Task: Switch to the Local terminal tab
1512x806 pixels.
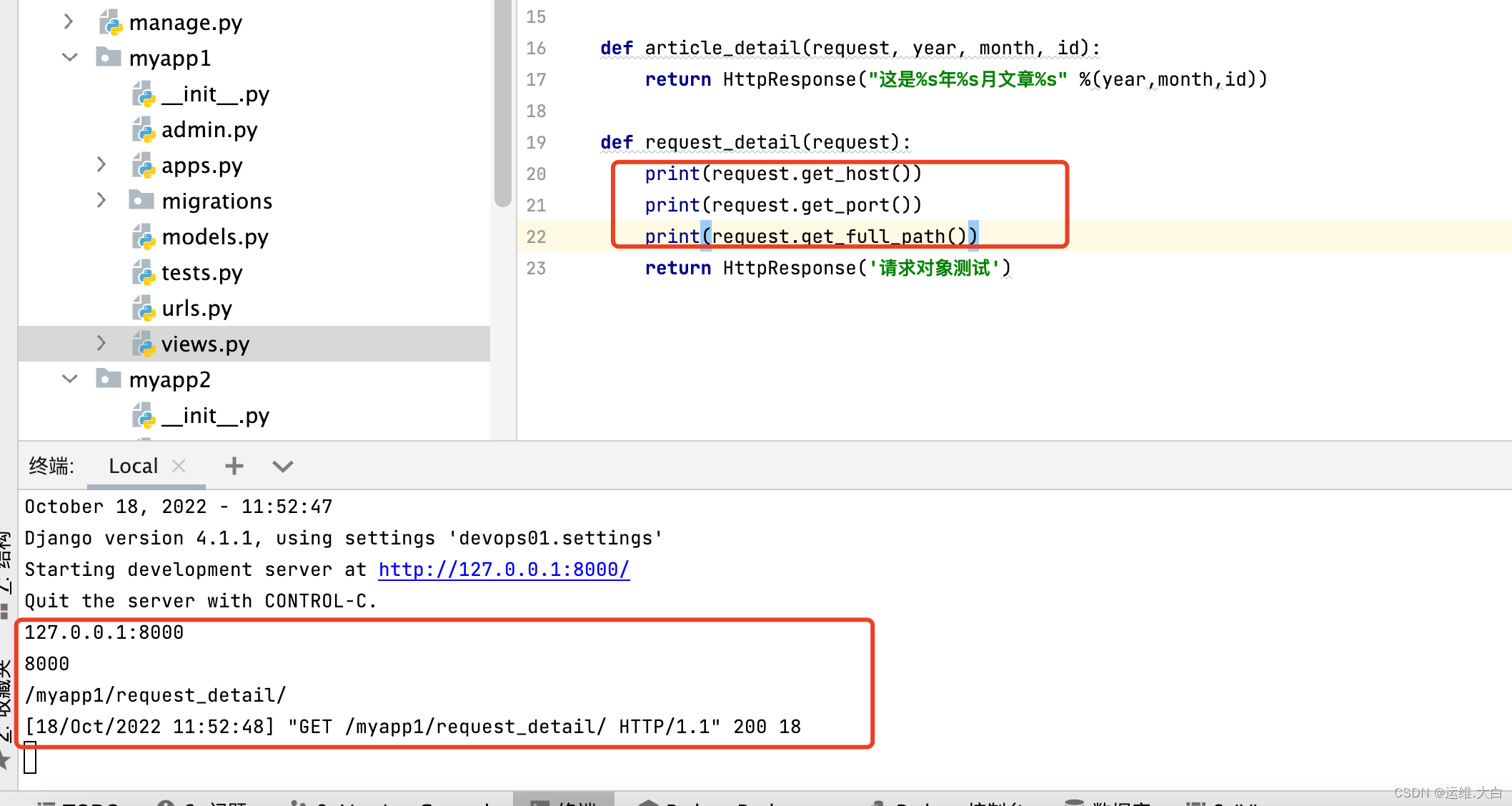Action: (133, 466)
